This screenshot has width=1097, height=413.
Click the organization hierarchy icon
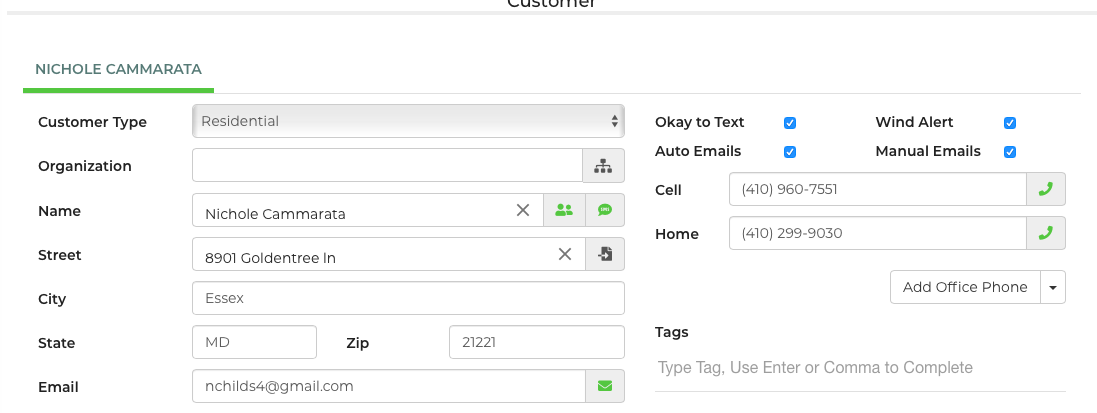[x=603, y=166]
